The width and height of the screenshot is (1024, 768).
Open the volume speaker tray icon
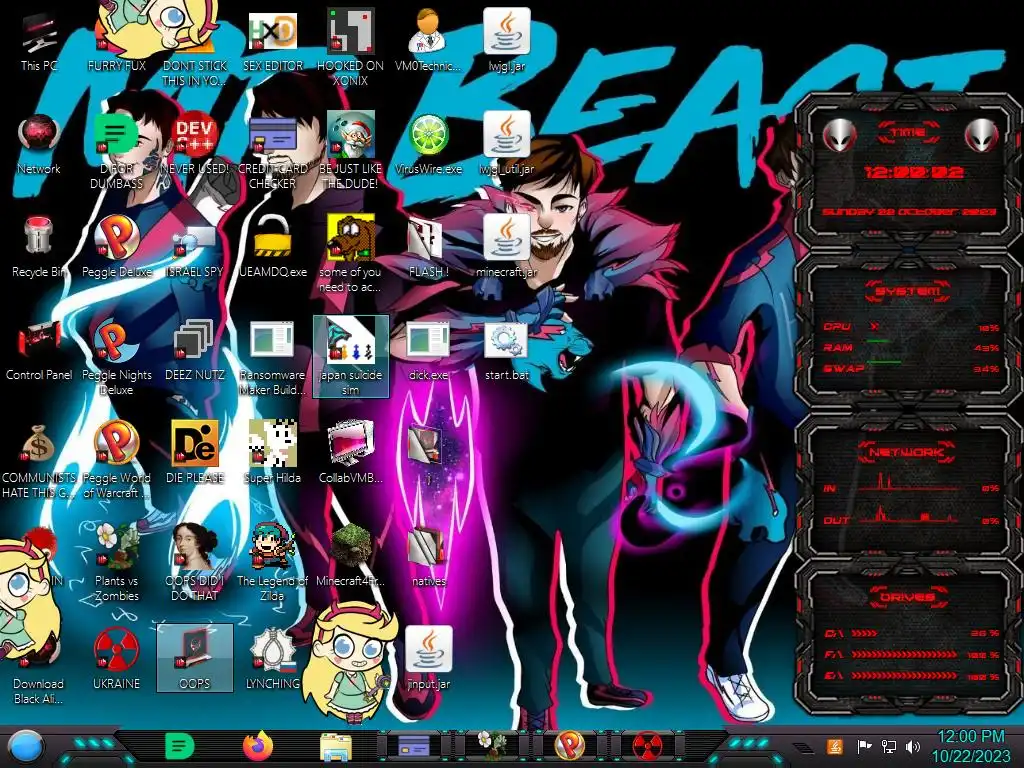tap(913, 746)
